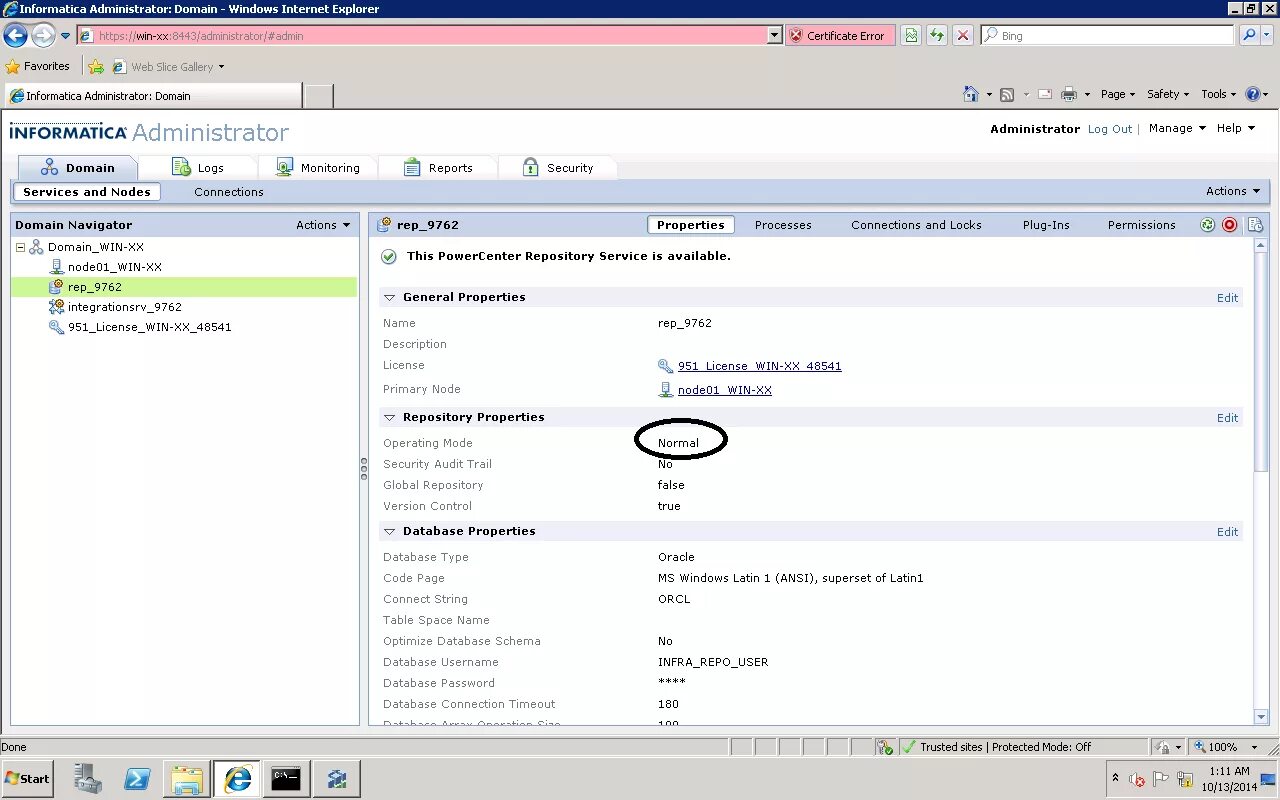
Task: Click the IE blue Help question icon
Action: [x=1253, y=94]
